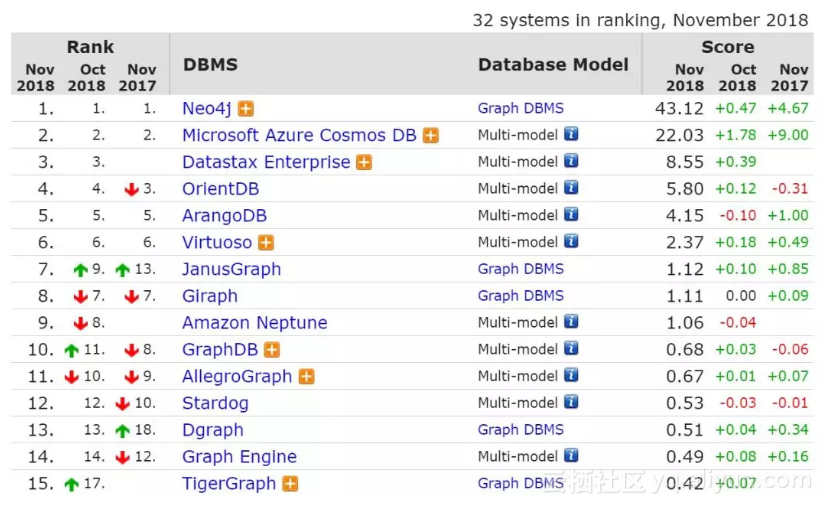
Task: Open the Stardog link
Action: pyautogui.click(x=215, y=403)
